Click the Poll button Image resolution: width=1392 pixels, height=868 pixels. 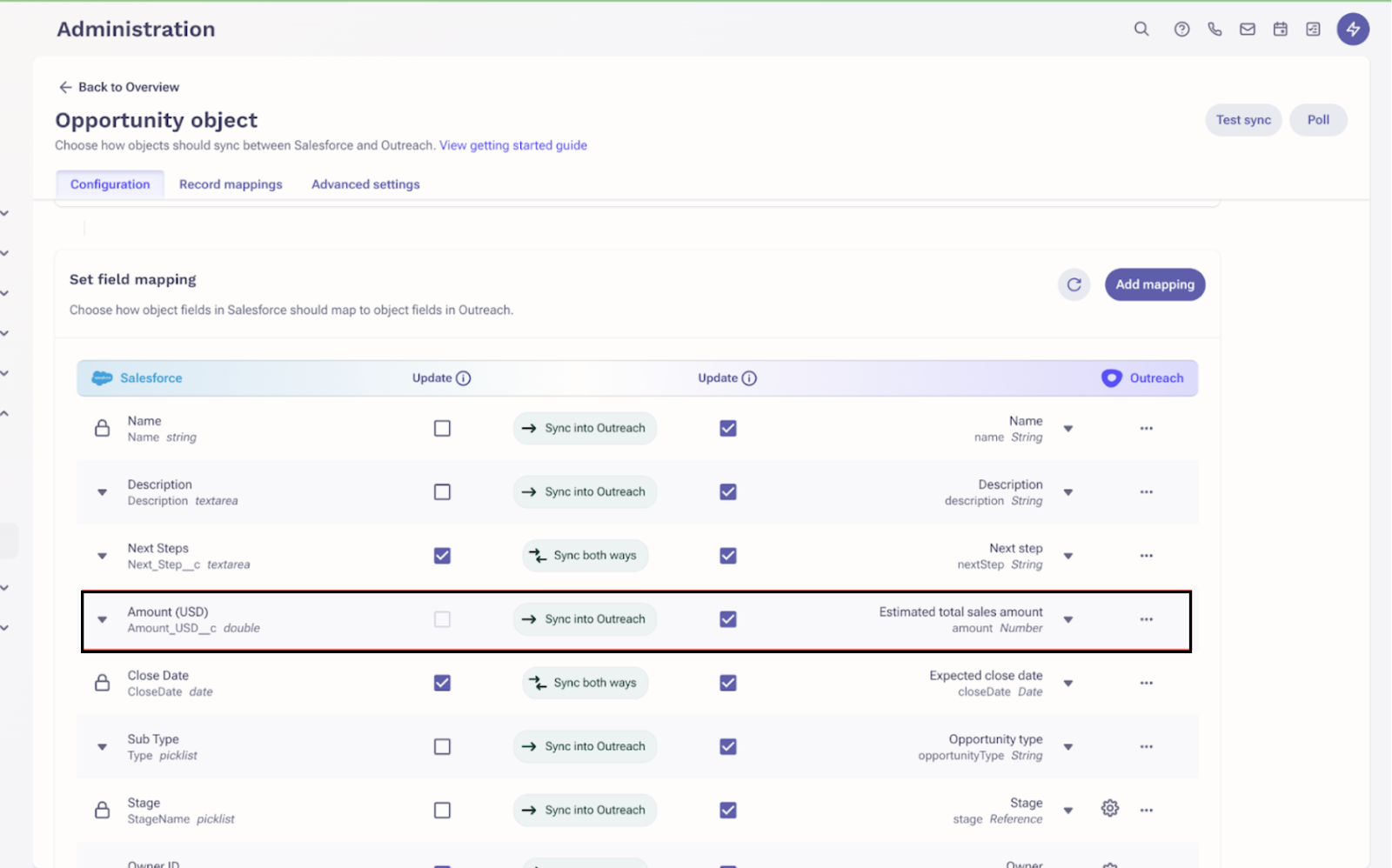pos(1318,120)
